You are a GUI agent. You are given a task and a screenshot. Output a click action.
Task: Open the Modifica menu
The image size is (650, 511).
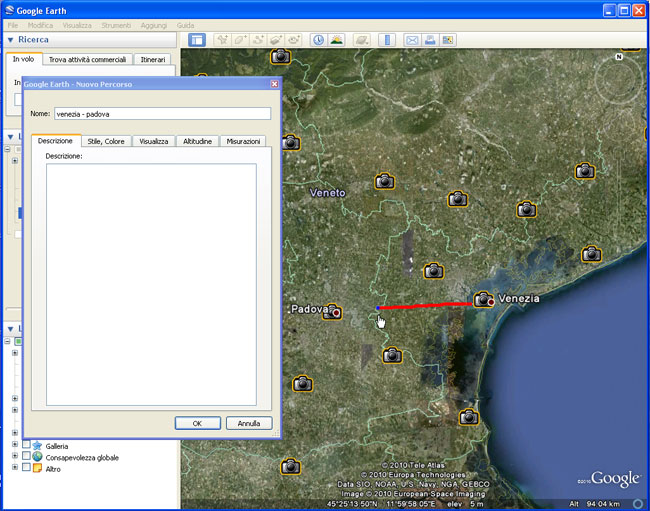tap(40, 25)
